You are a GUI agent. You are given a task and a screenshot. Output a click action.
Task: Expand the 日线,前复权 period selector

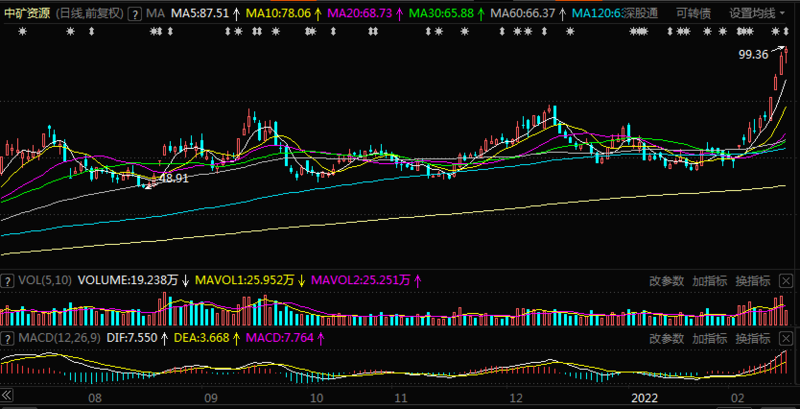pos(89,14)
